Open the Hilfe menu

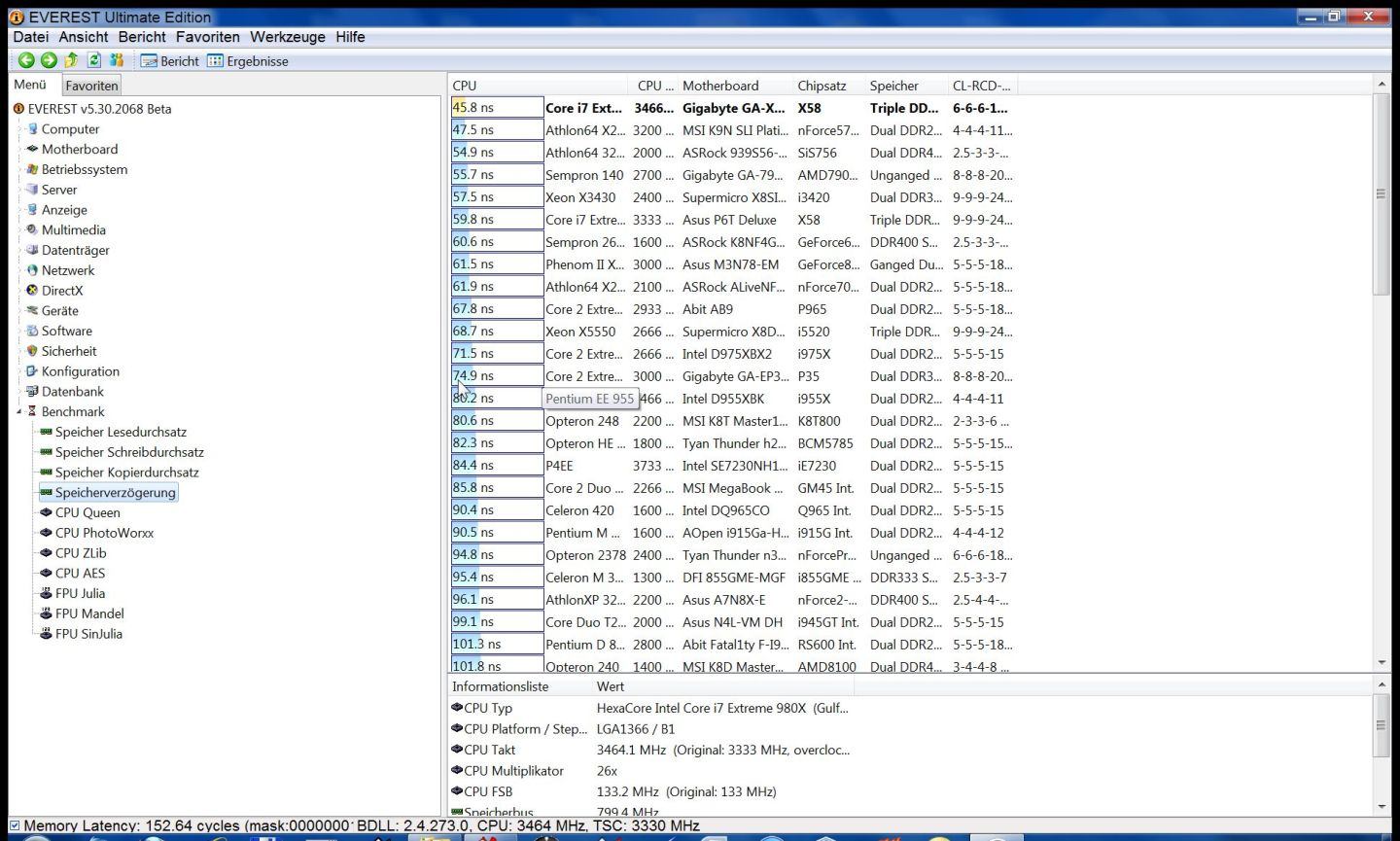(350, 37)
